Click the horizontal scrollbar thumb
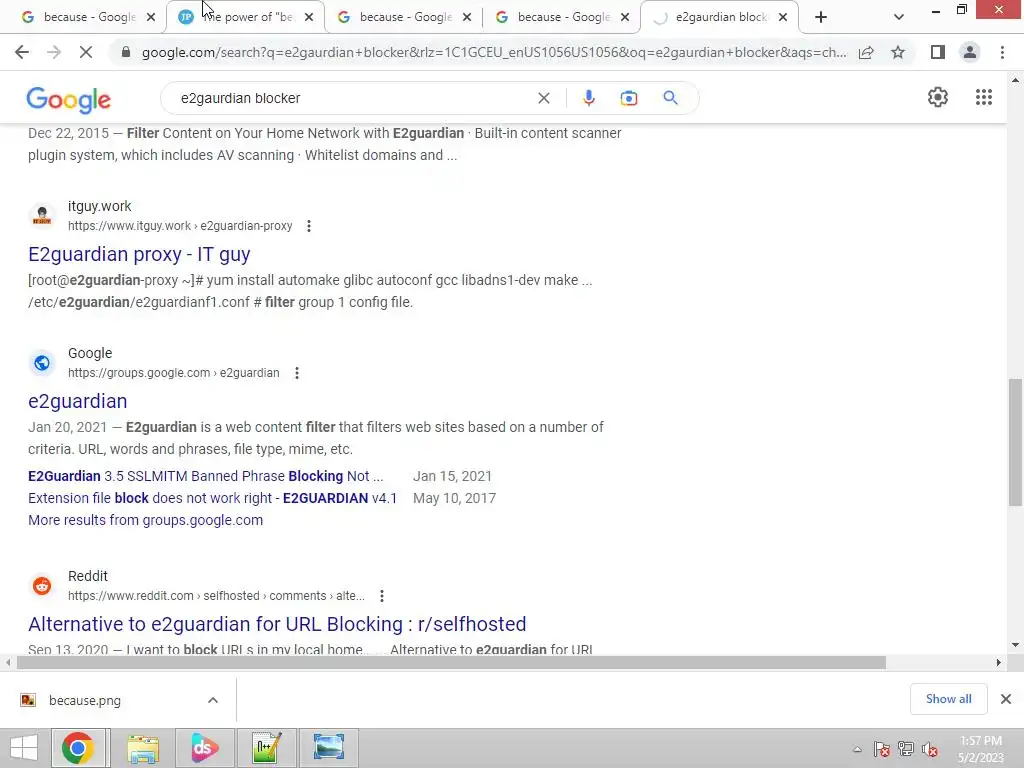This screenshot has height=768, width=1024. (451, 663)
